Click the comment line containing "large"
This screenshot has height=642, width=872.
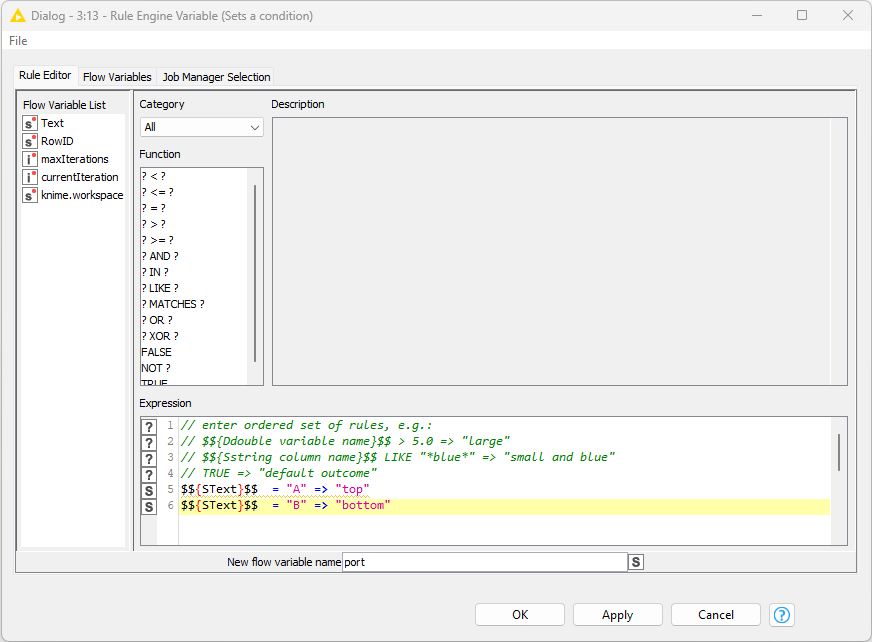pyautogui.click(x=345, y=441)
